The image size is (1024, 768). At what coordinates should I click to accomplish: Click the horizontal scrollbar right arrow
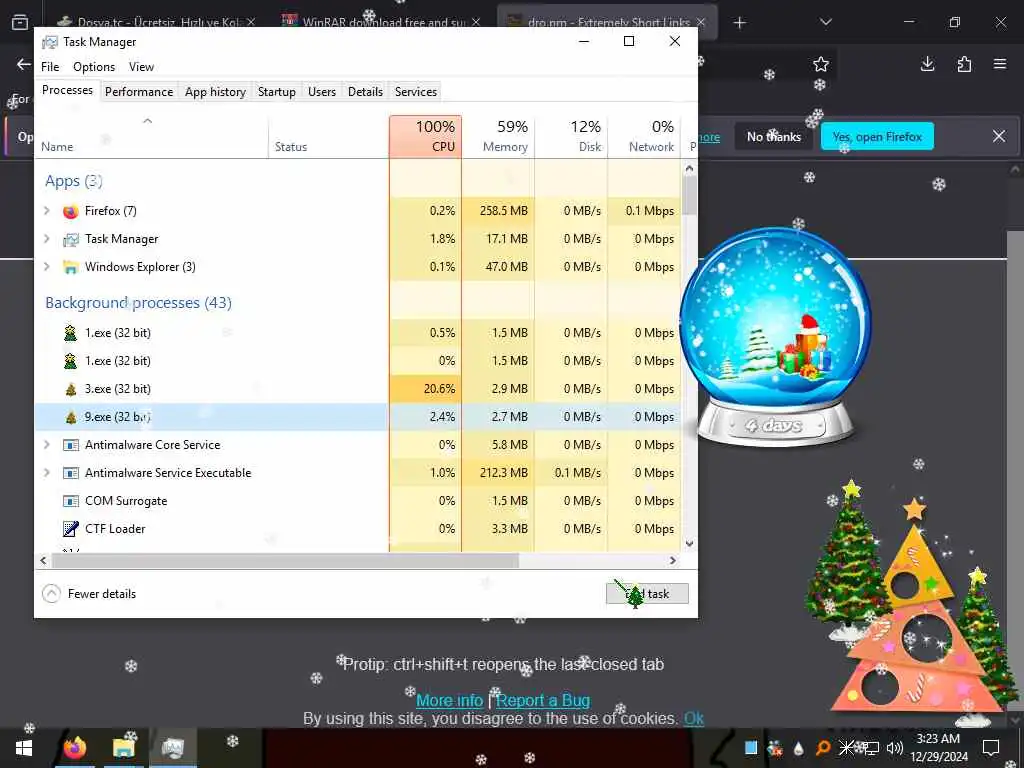pos(673,560)
